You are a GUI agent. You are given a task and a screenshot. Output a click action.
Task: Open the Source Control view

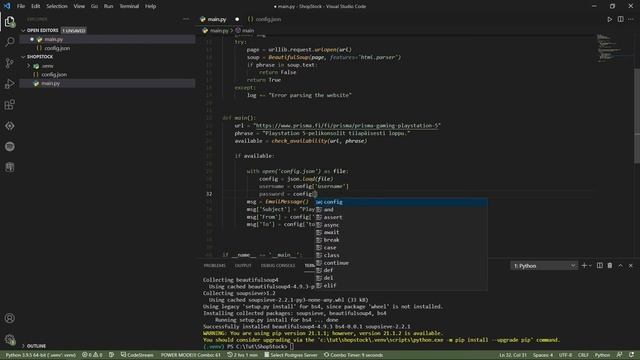10,63
